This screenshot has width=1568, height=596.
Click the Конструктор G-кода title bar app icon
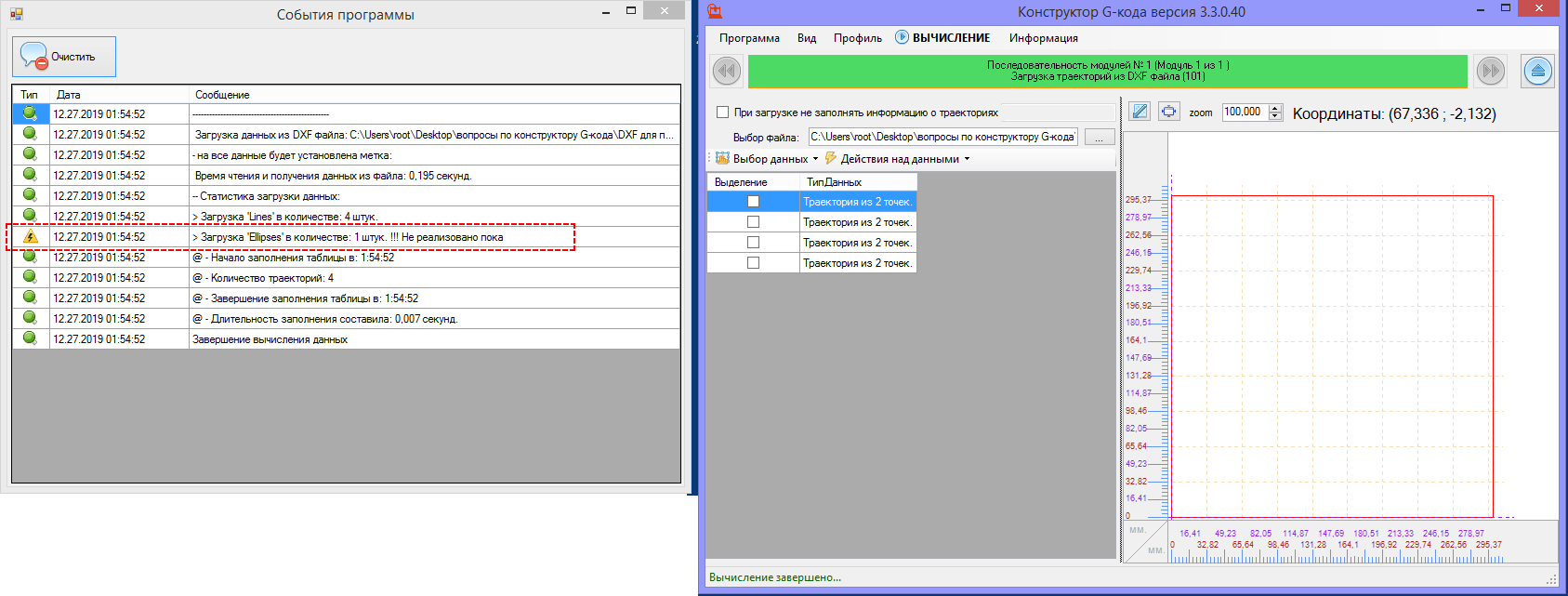tap(715, 11)
